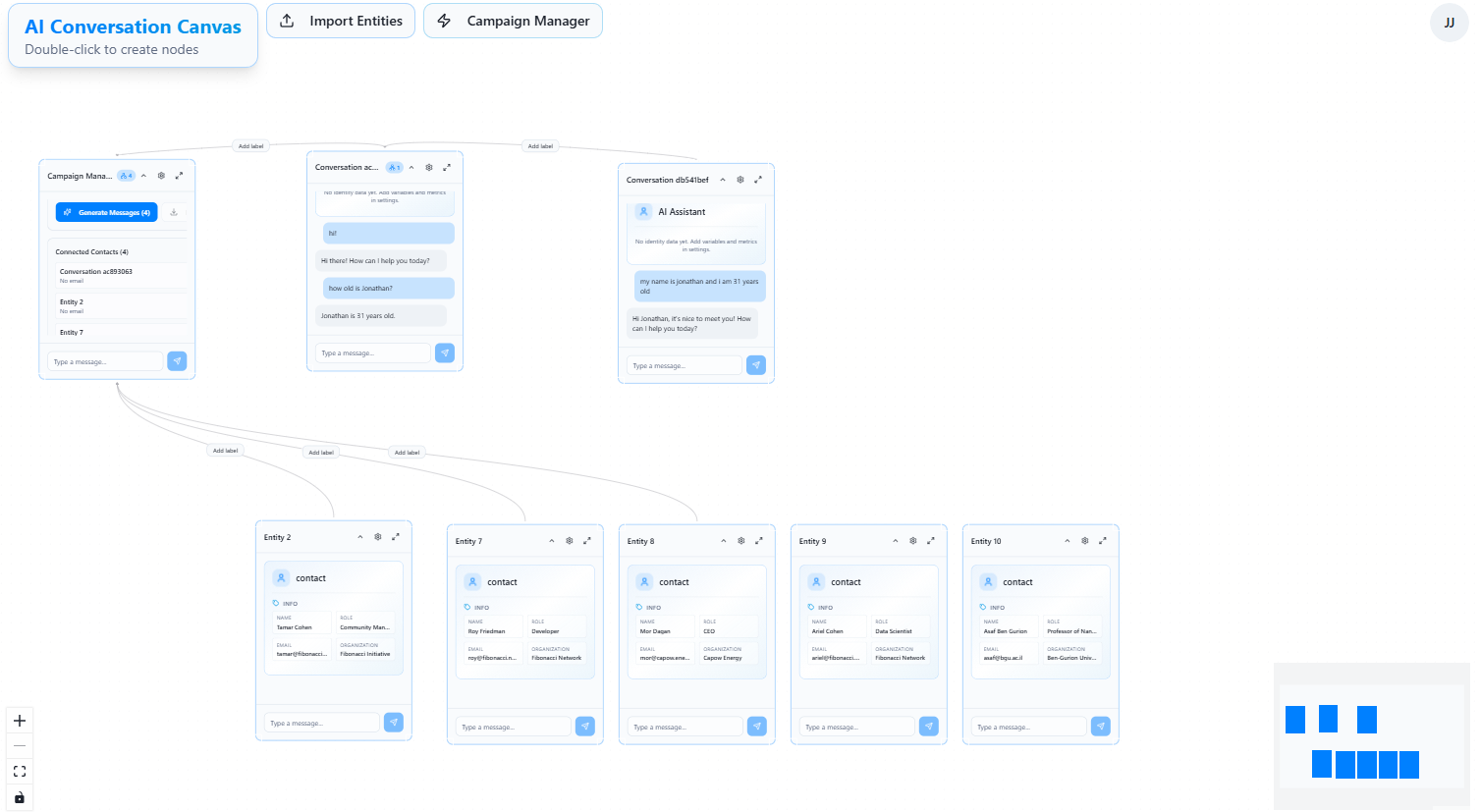Viewport: 1480px width, 812px height.
Task: Send message in Entity 7 node
Action: coord(585,727)
